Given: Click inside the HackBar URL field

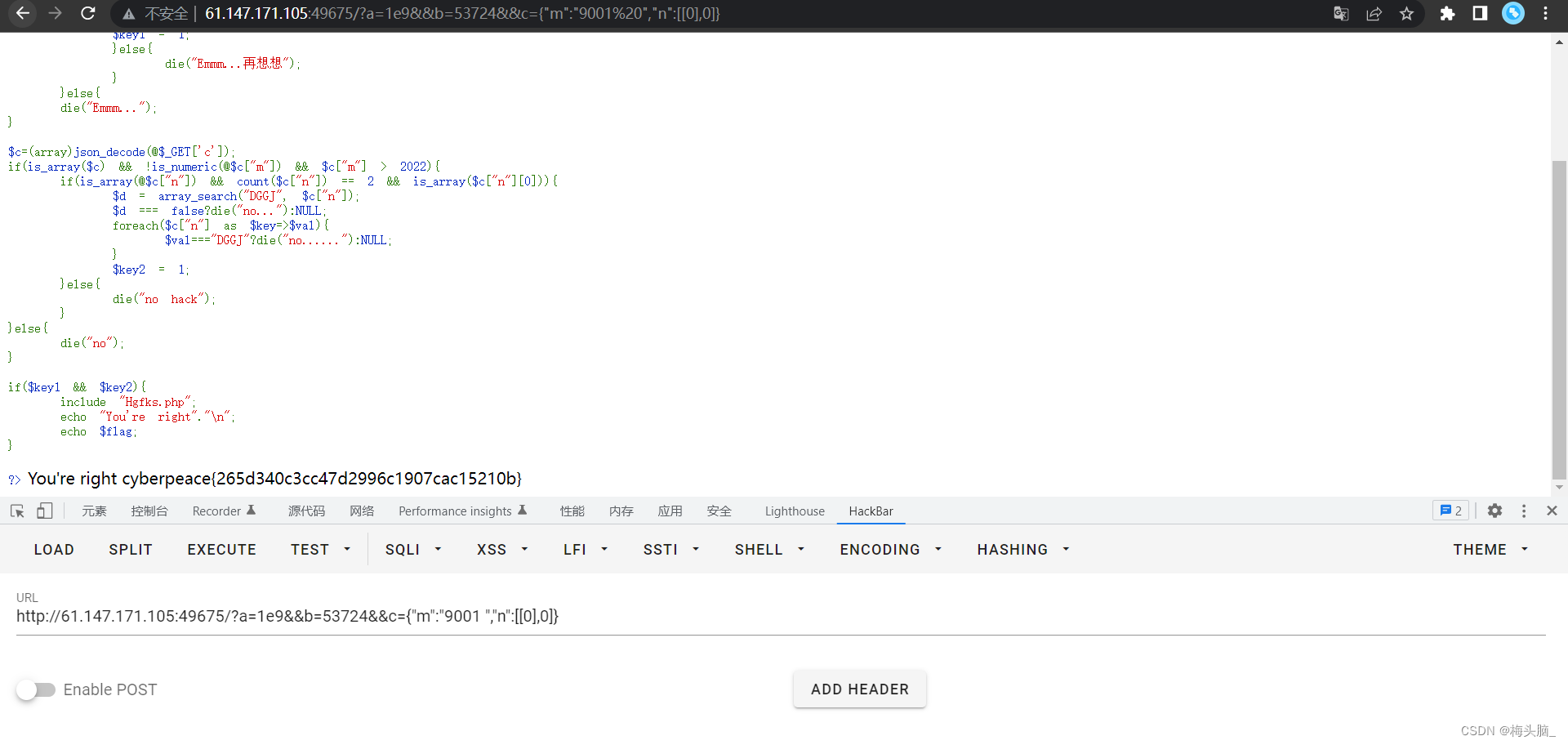Looking at the screenshot, I should coord(490,616).
